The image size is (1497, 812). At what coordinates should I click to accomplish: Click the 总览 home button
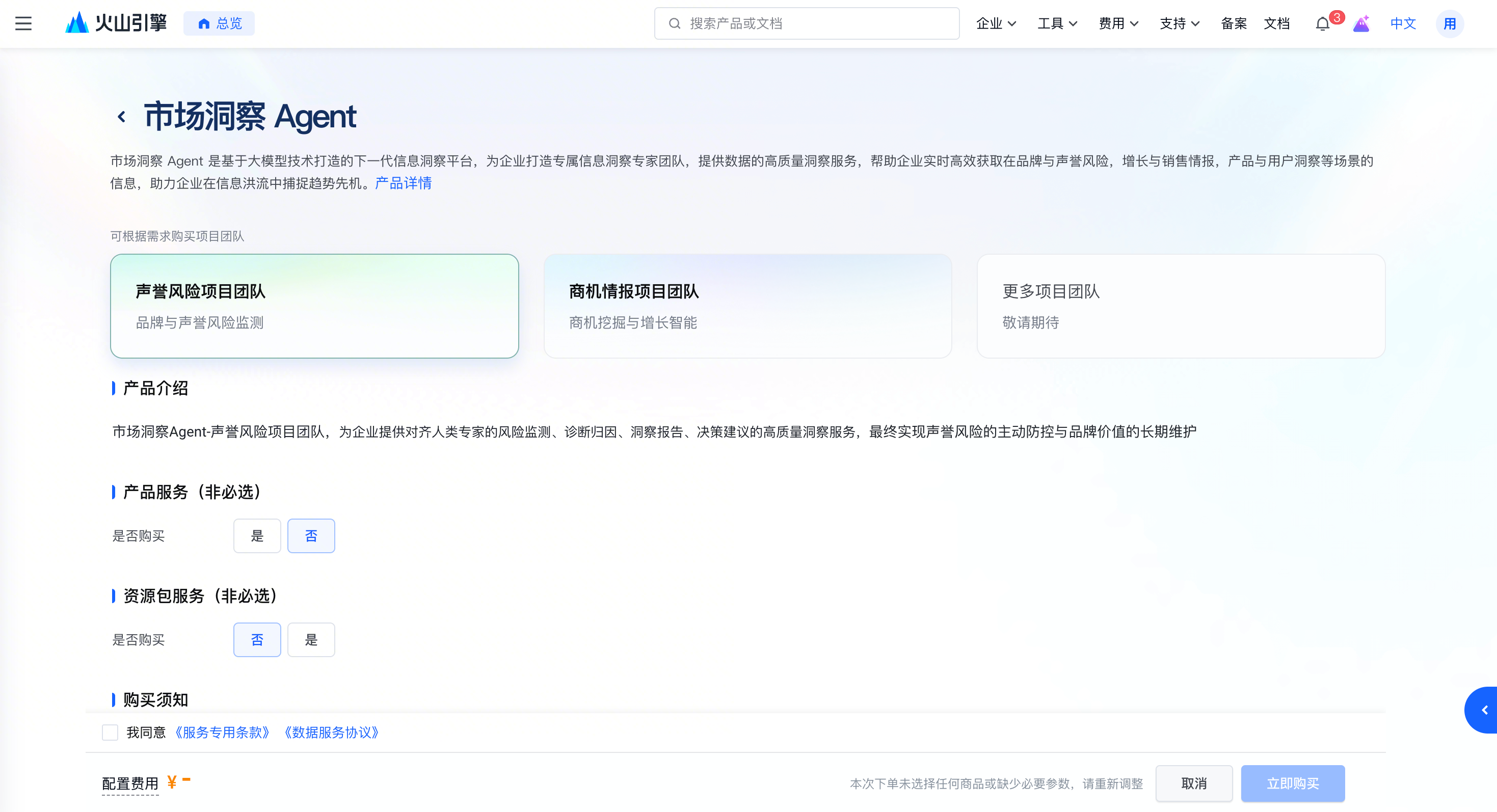219,23
